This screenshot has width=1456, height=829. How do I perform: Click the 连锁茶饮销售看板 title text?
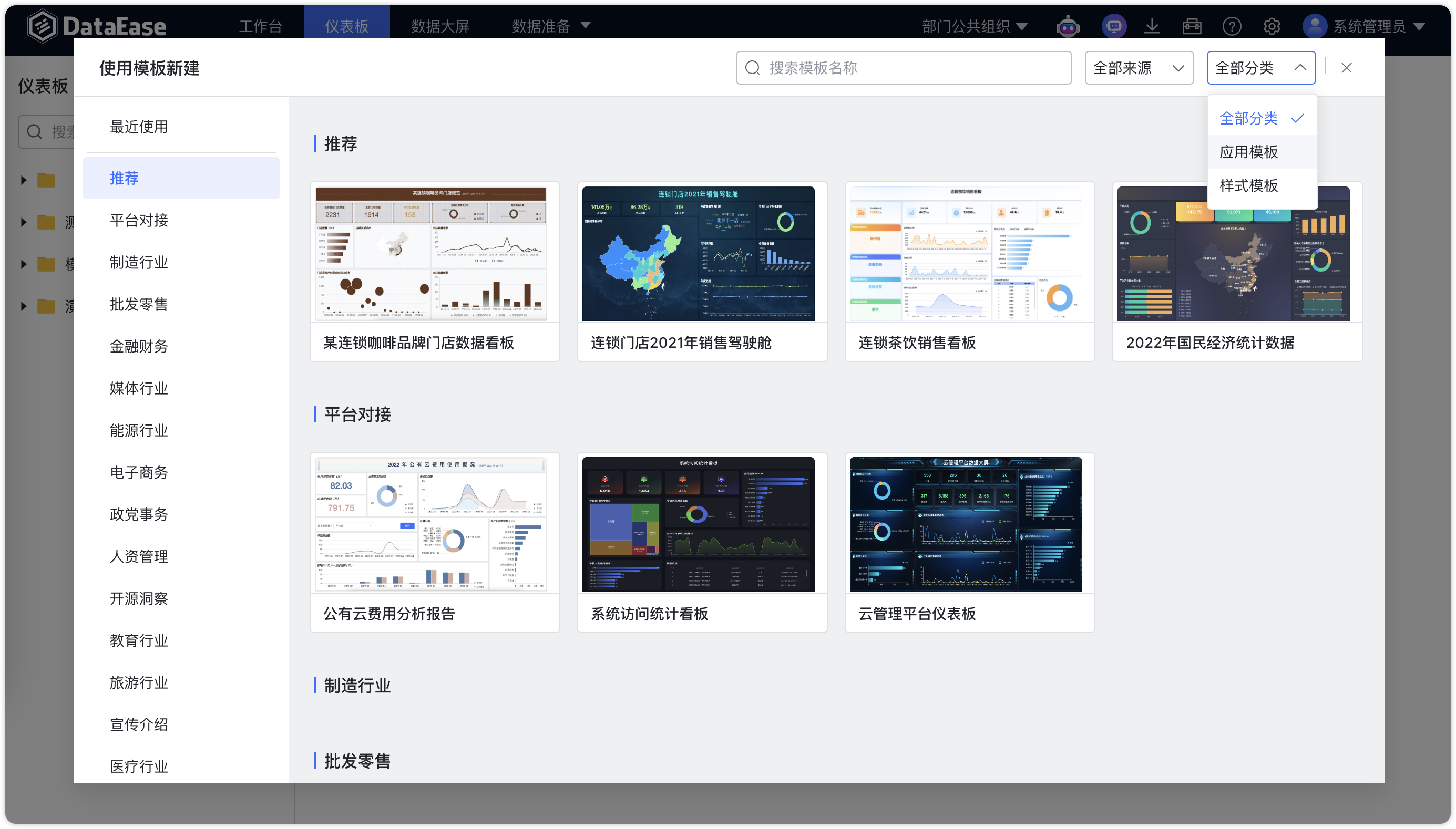917,343
